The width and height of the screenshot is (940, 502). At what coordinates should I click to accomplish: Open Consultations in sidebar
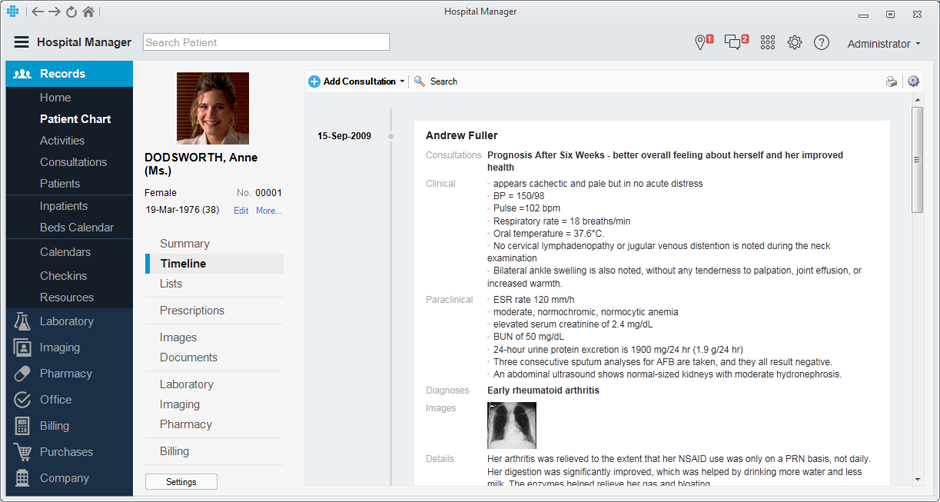click(x=73, y=163)
